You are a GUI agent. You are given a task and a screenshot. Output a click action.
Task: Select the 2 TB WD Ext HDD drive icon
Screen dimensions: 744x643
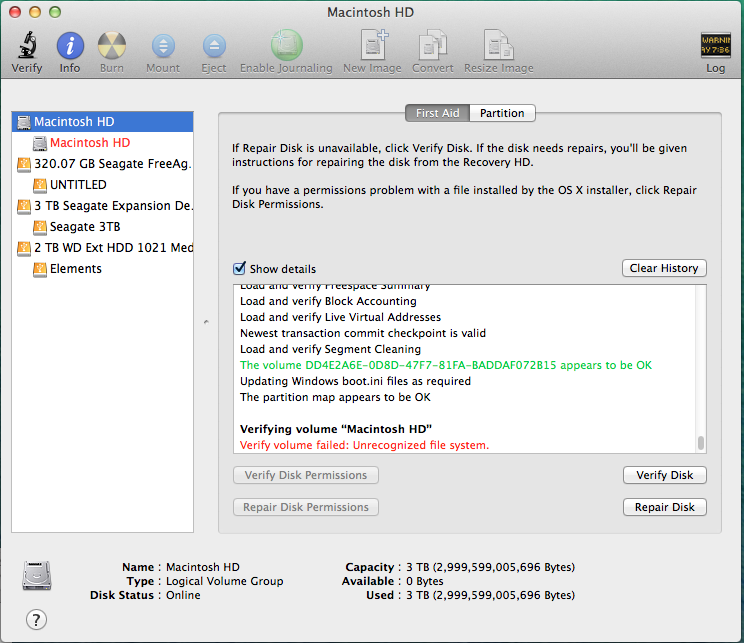[x=24, y=248]
